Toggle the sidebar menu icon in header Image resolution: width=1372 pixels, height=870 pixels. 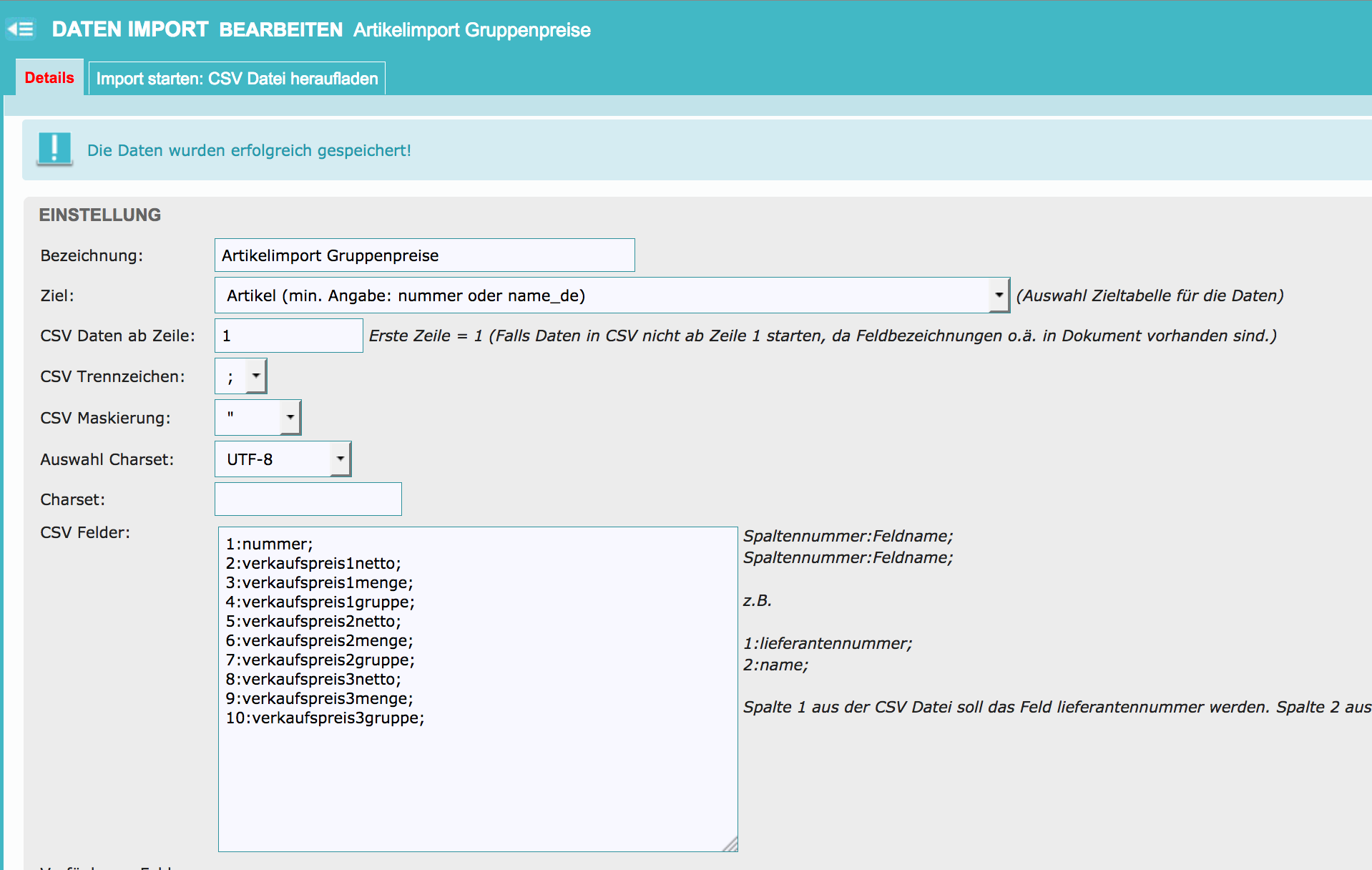(21, 29)
